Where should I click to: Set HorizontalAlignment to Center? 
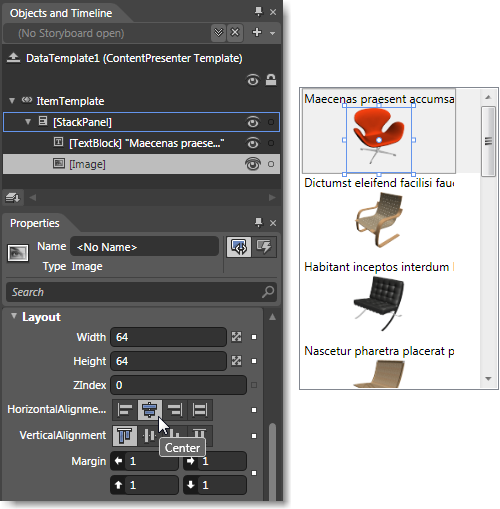point(150,410)
